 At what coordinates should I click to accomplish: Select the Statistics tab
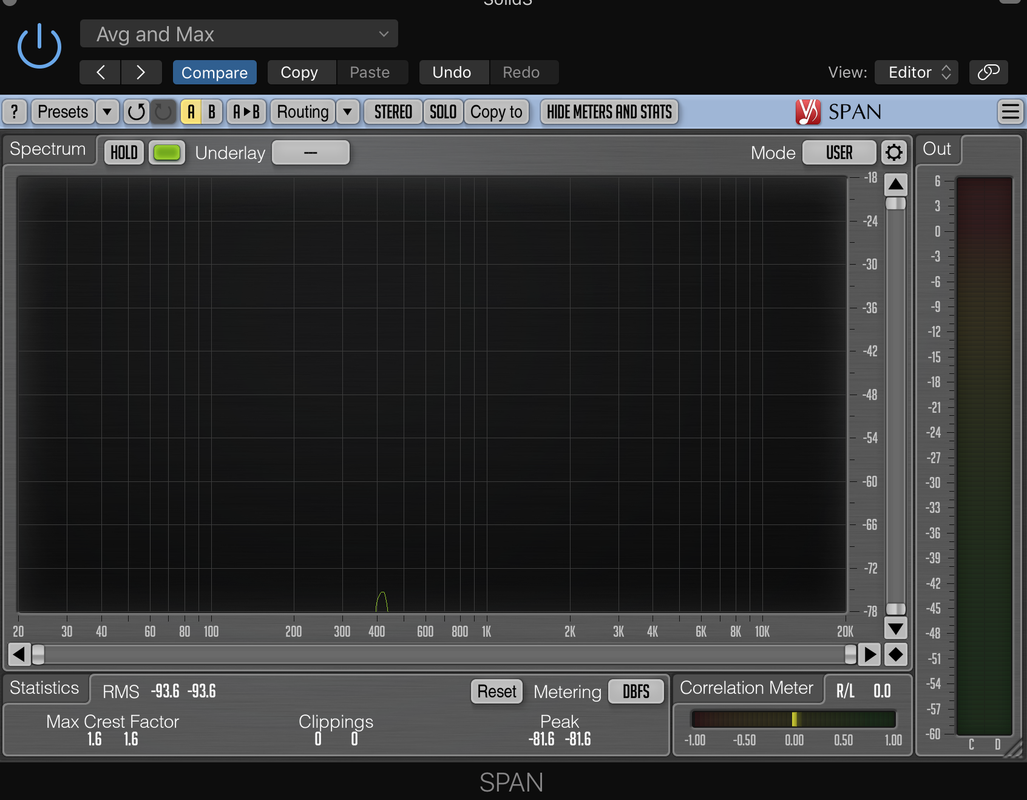tap(44, 688)
